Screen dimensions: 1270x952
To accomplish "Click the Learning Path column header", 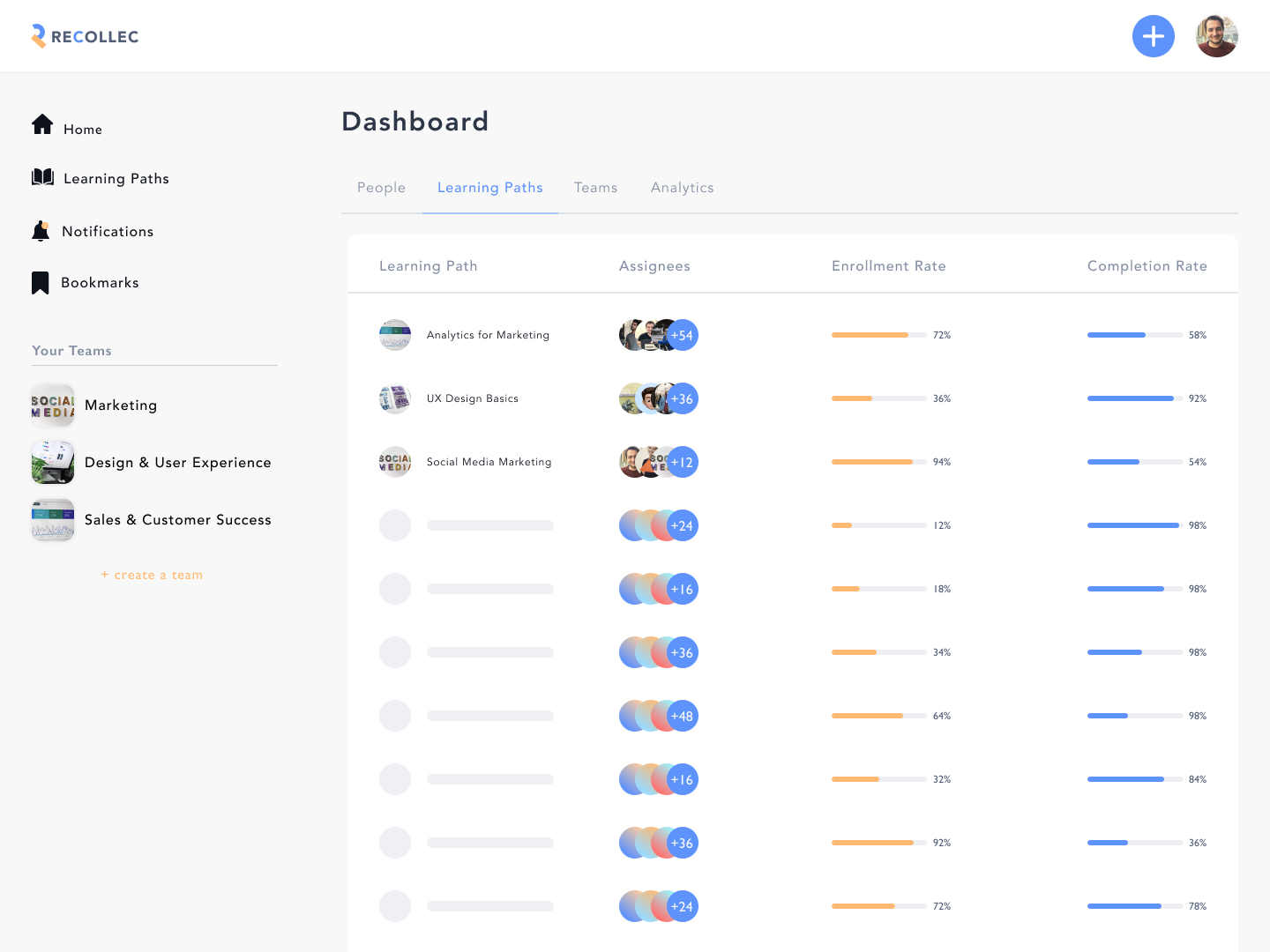I will [x=429, y=266].
